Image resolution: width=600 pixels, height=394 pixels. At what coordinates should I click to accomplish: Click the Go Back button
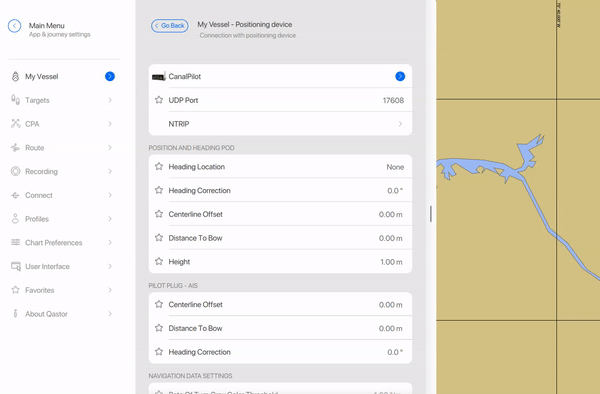[170, 26]
